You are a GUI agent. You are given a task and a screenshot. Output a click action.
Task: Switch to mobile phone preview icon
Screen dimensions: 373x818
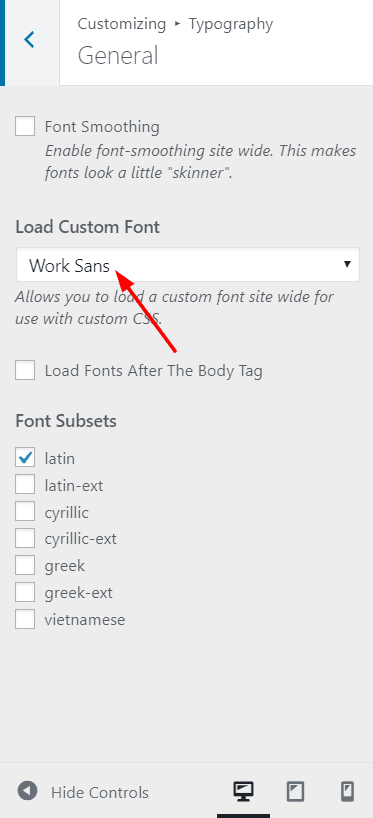pyautogui.click(x=347, y=791)
